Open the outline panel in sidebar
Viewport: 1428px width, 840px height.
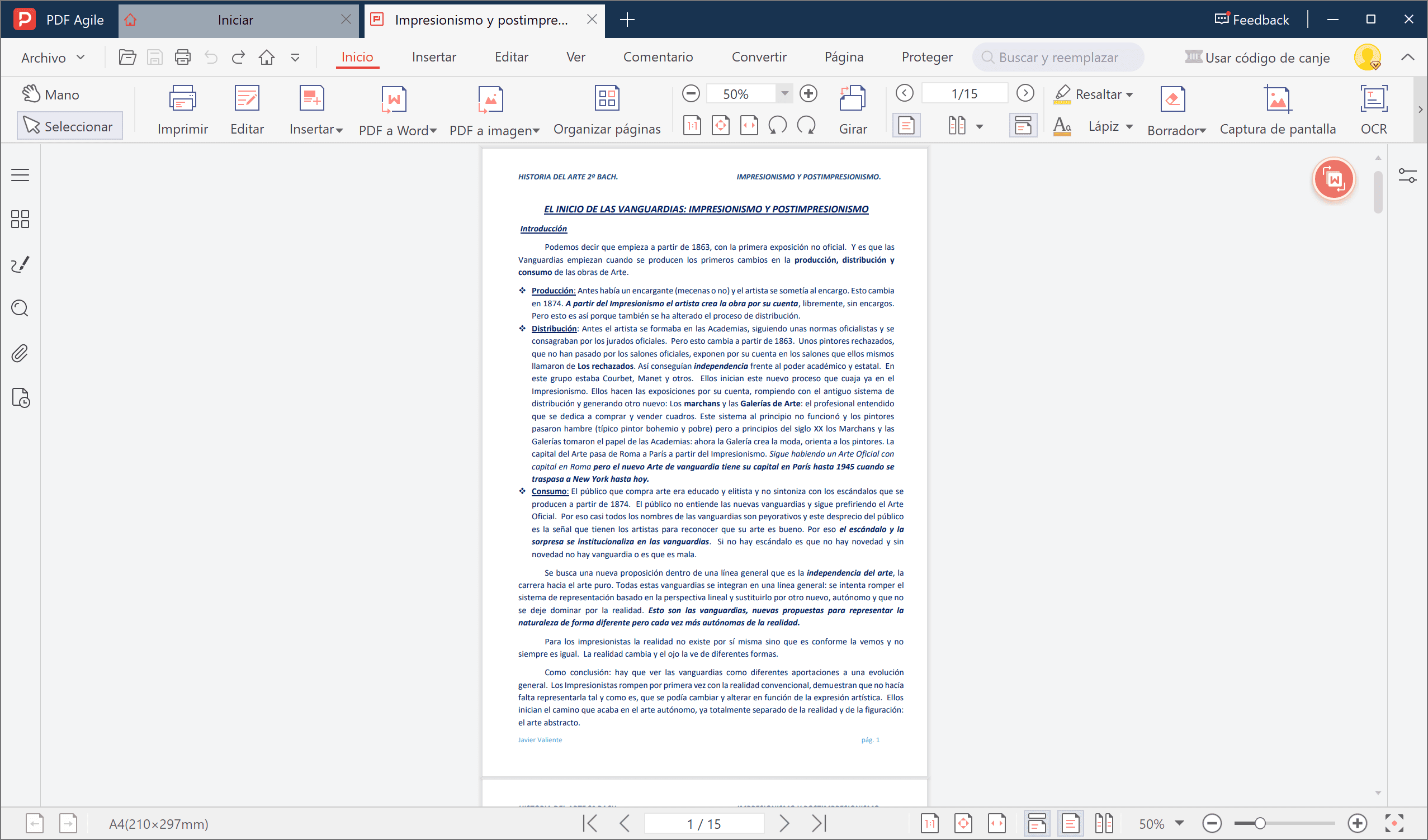(x=20, y=175)
